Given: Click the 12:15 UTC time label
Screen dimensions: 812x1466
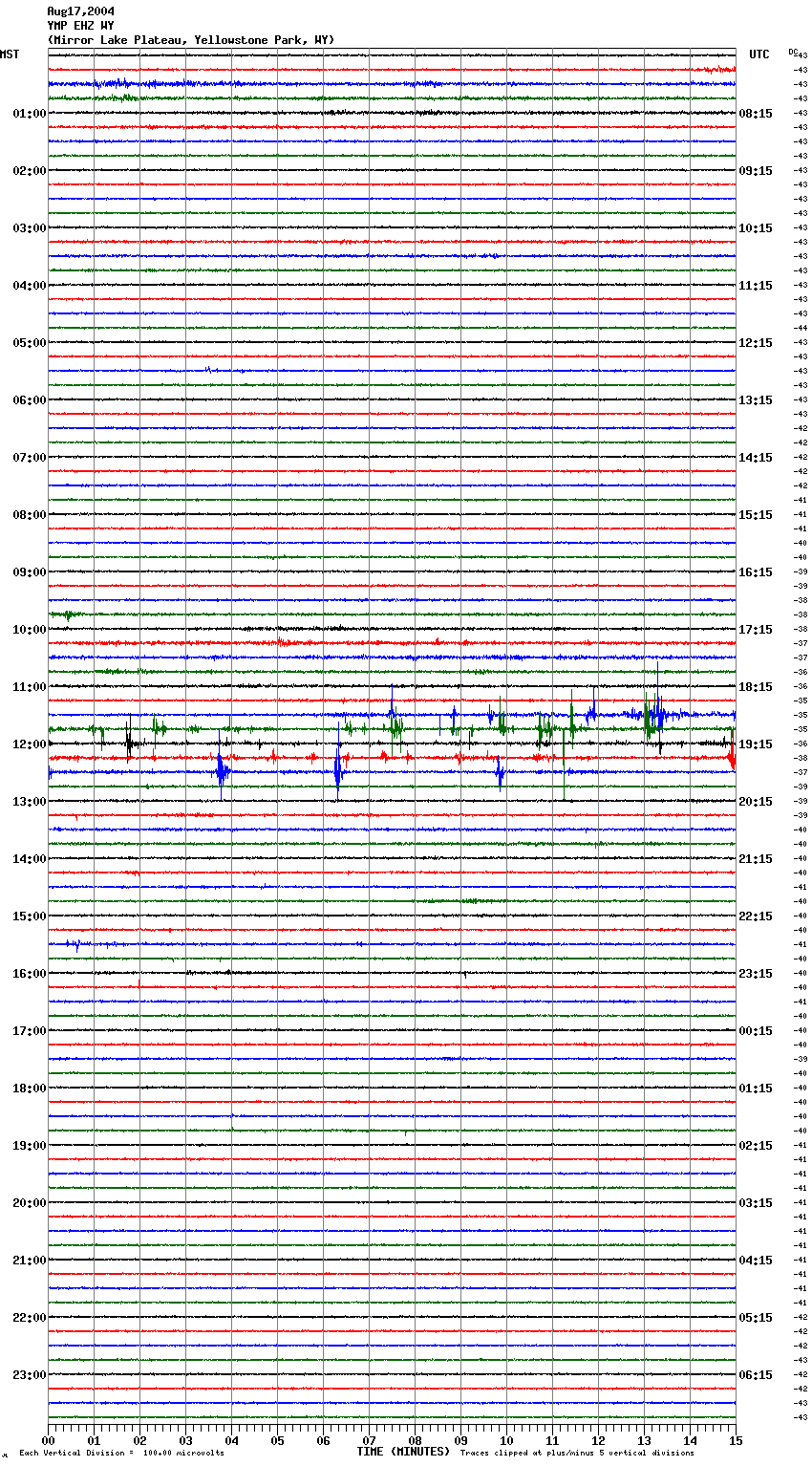Looking at the screenshot, I should pos(756,343).
